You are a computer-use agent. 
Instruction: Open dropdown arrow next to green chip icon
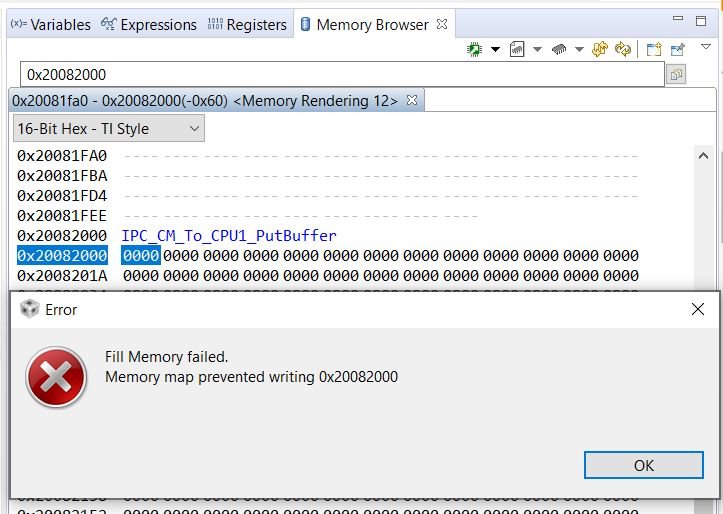(495, 49)
